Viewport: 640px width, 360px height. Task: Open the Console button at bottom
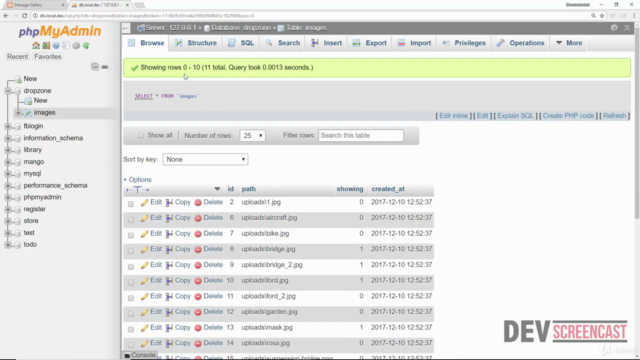pos(140,355)
